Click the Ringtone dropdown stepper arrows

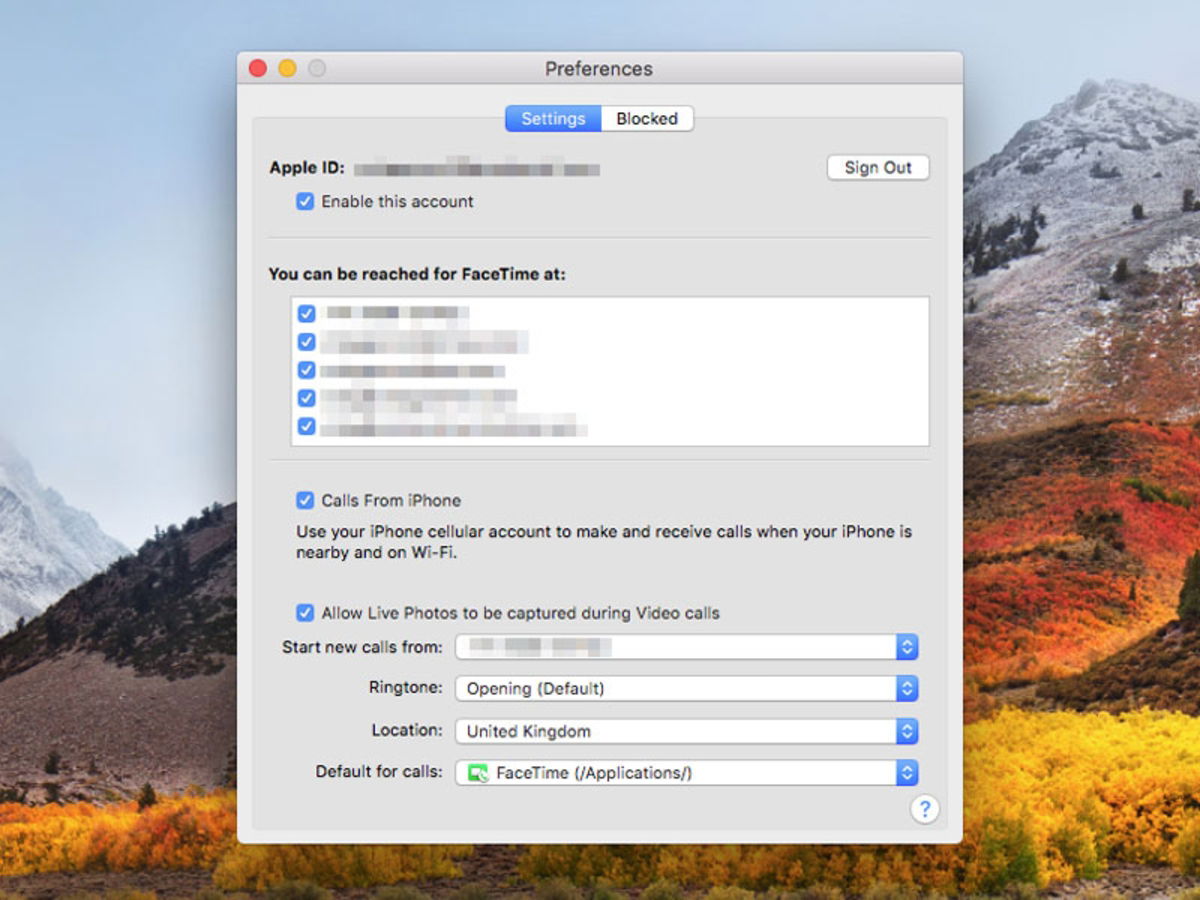(906, 688)
